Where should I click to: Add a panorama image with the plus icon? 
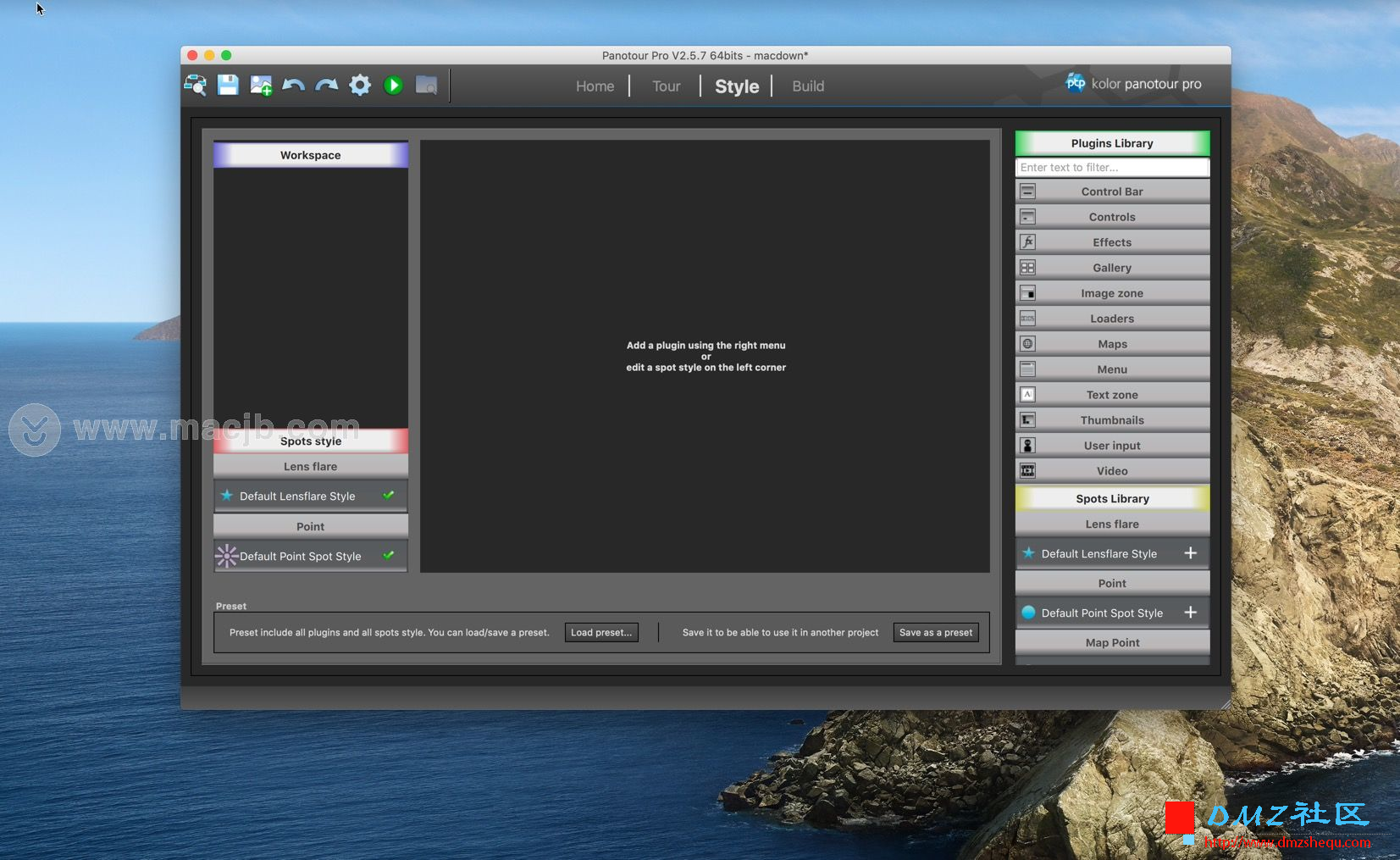[261, 86]
